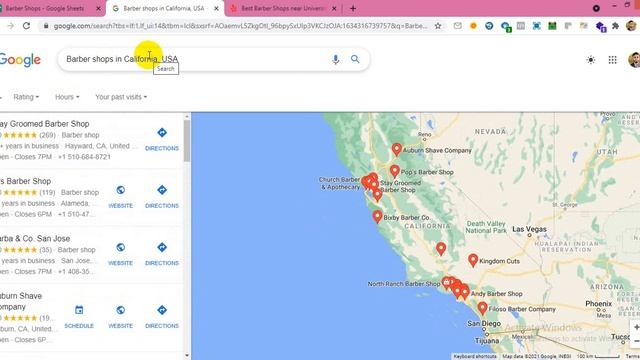The height and width of the screenshot is (360, 640).
Task: Open the Barba & Co. San Jose listing
Action: point(35,238)
